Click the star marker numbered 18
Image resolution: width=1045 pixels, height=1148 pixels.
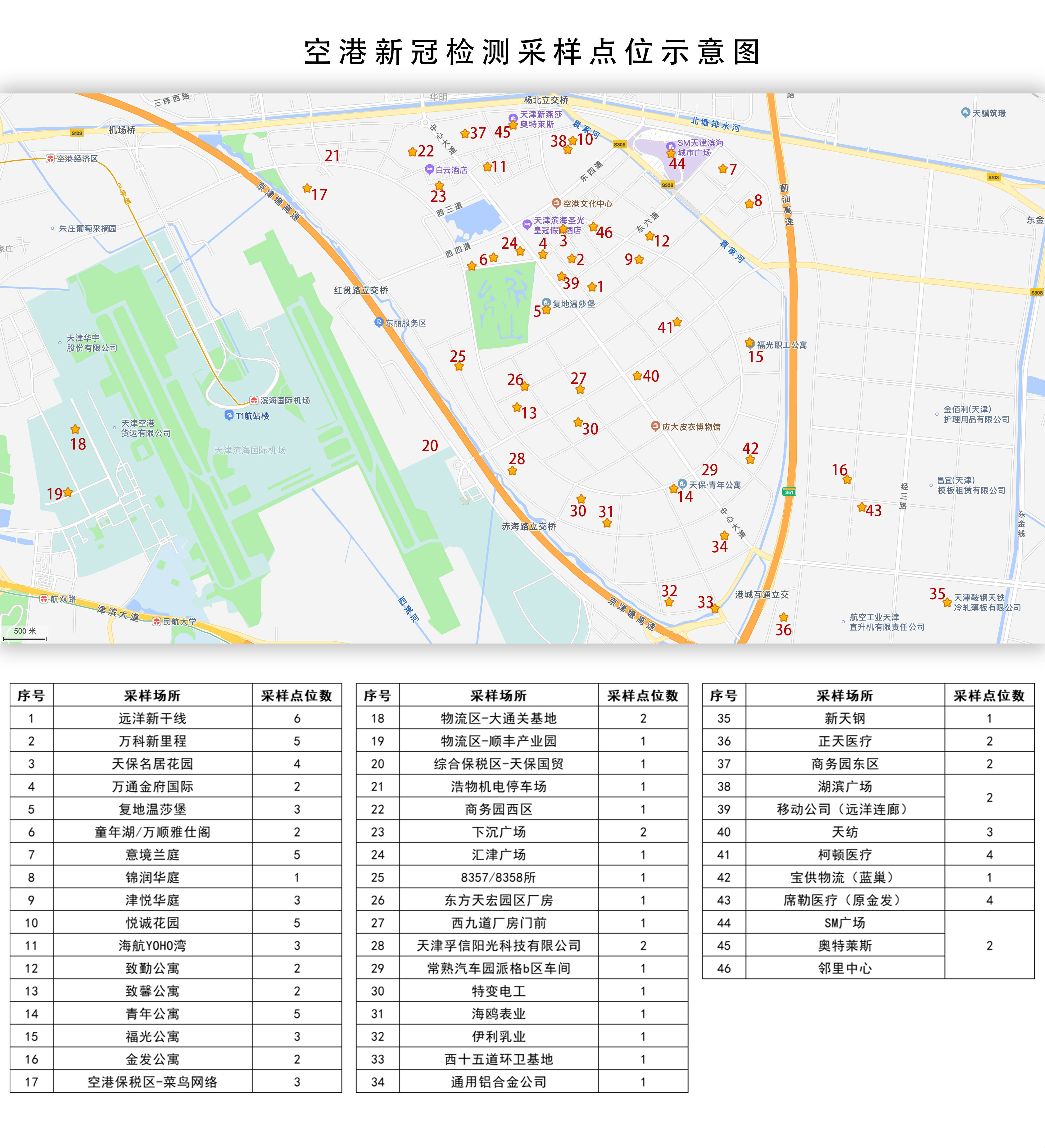75,429
